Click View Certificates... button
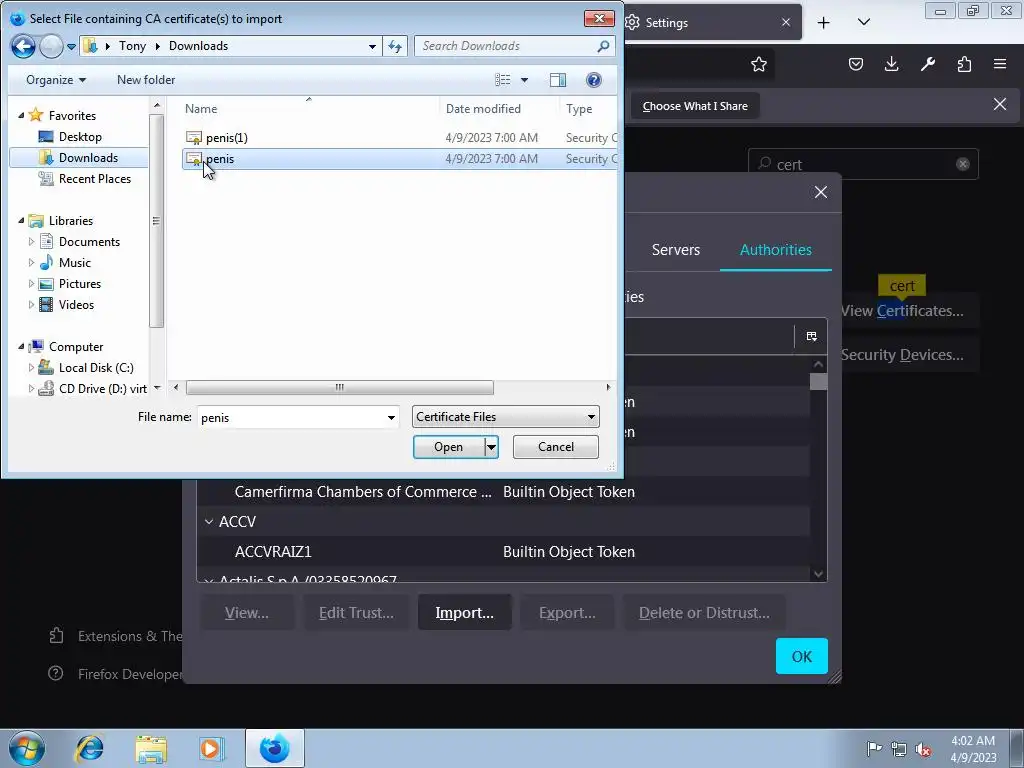The height and width of the screenshot is (768, 1024). [902, 311]
